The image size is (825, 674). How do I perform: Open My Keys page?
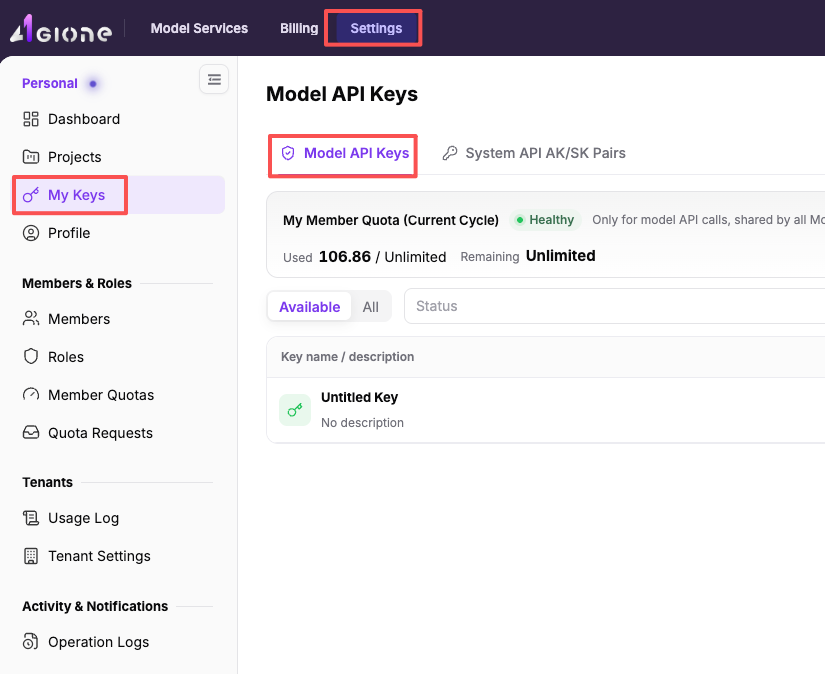119,195
